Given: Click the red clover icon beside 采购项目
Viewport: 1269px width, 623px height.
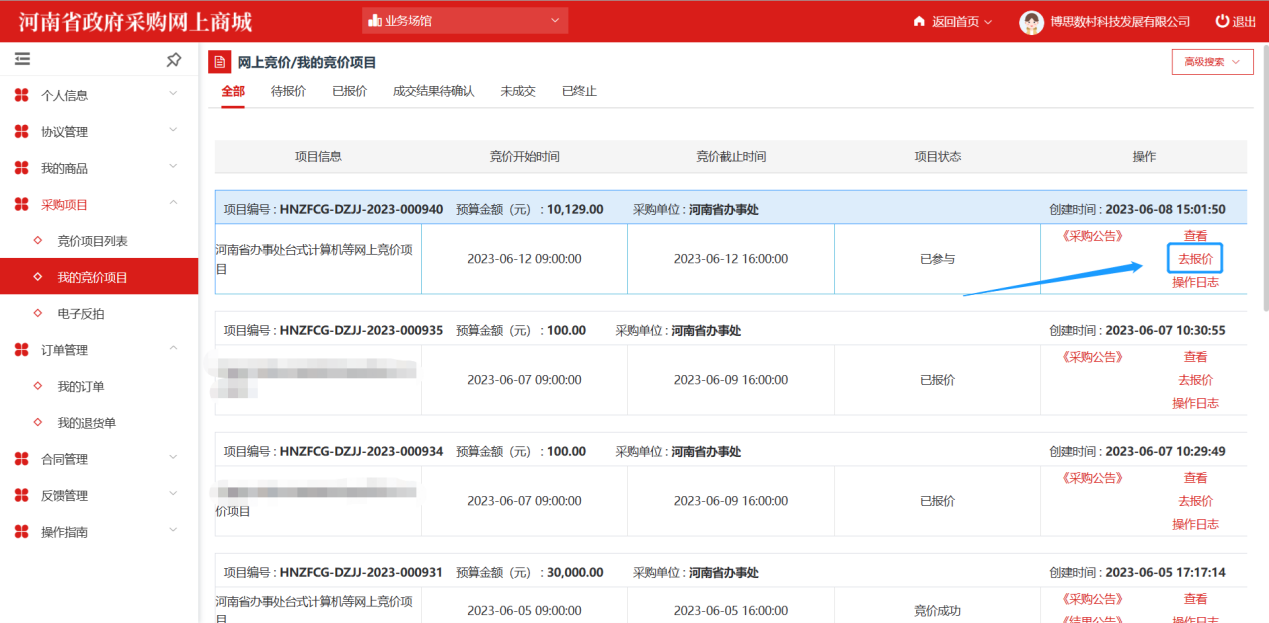Looking at the screenshot, I should pos(22,205).
